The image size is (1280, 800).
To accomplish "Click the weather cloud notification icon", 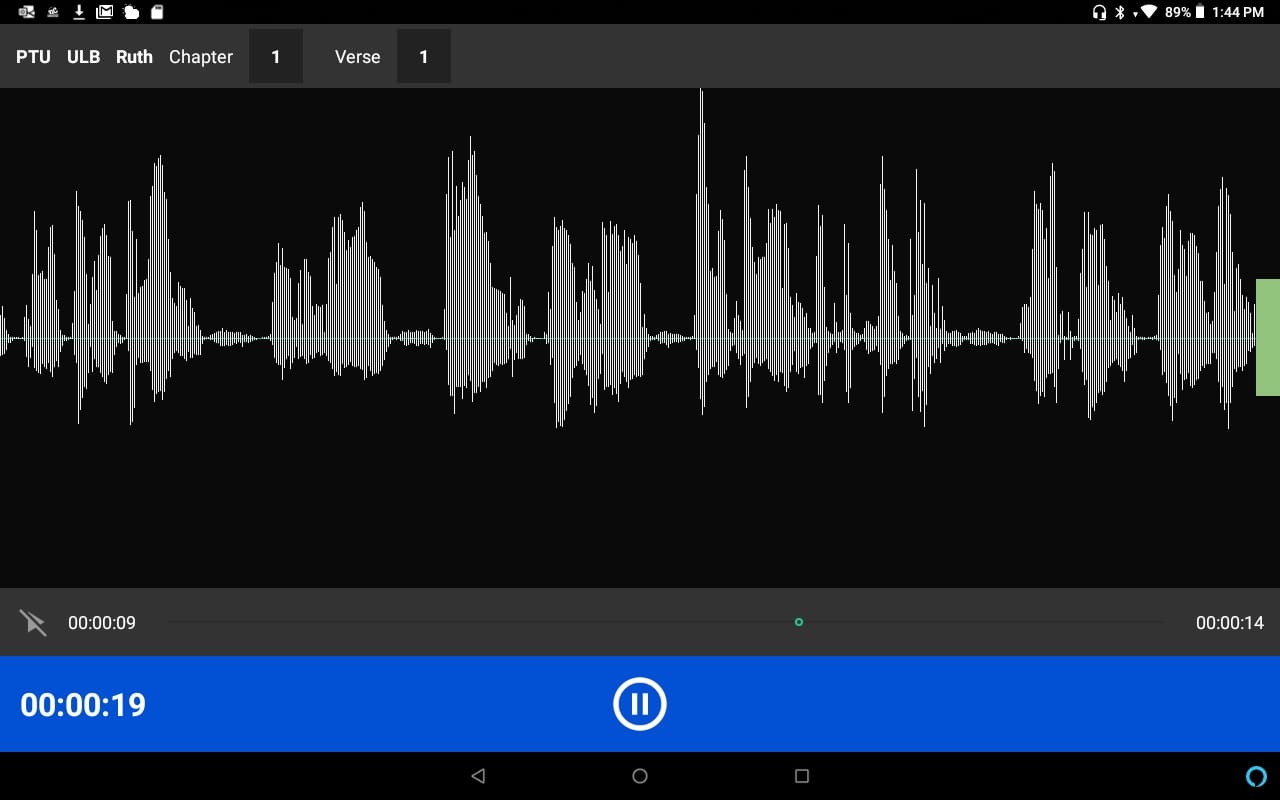I will point(131,12).
